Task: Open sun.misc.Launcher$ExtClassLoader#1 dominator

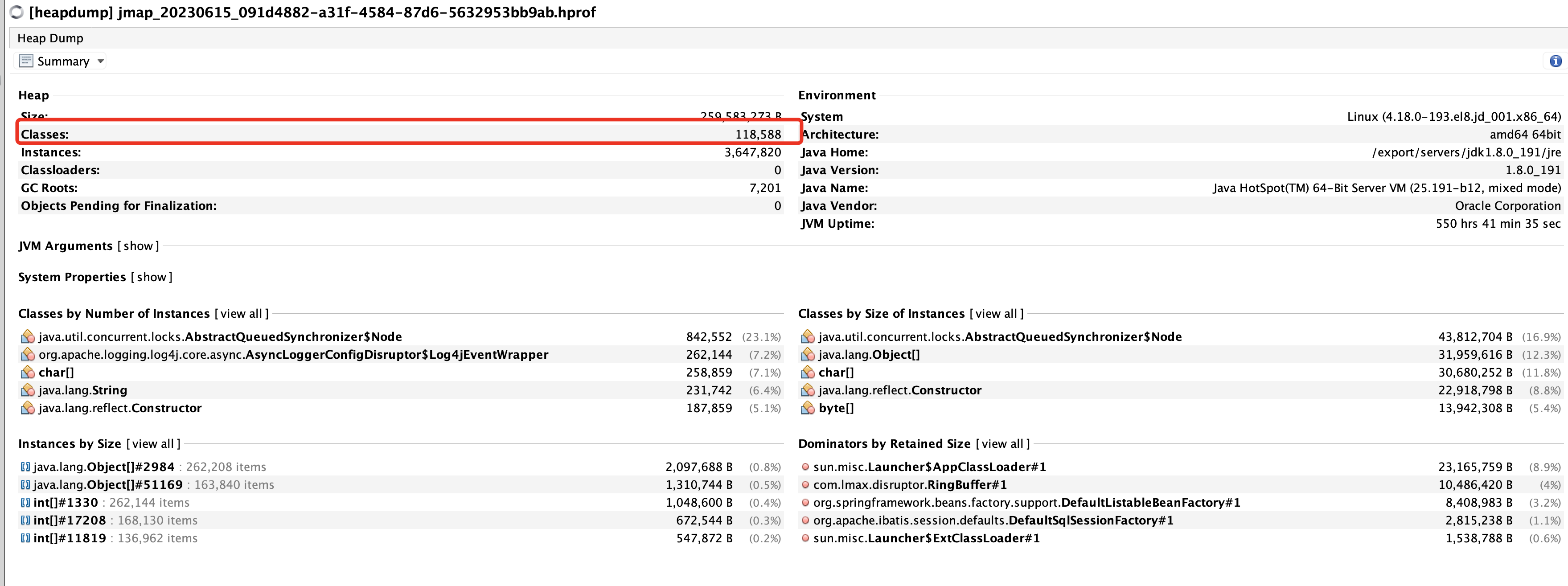Action: [x=927, y=538]
